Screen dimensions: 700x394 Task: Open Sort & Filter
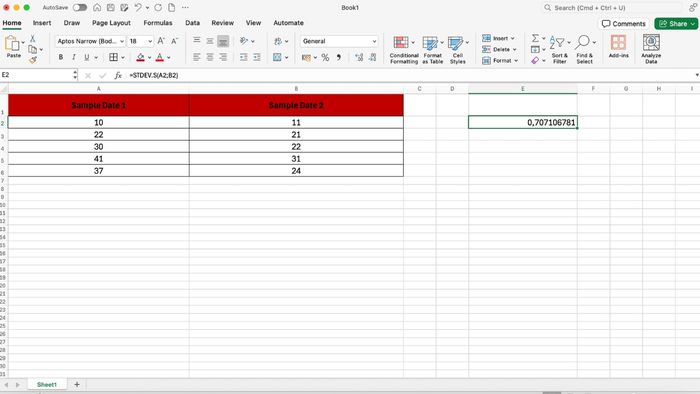(559, 50)
